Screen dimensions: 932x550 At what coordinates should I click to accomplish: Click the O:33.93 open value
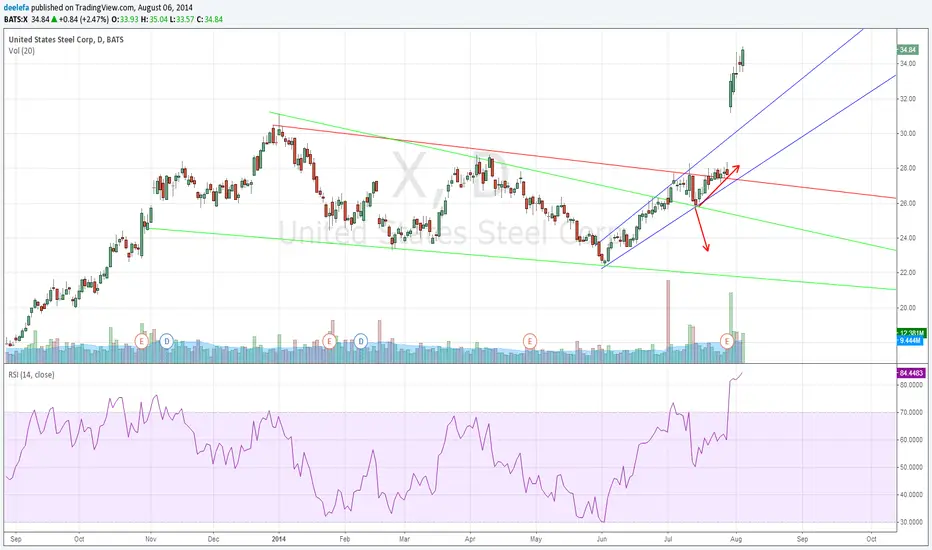coord(125,20)
